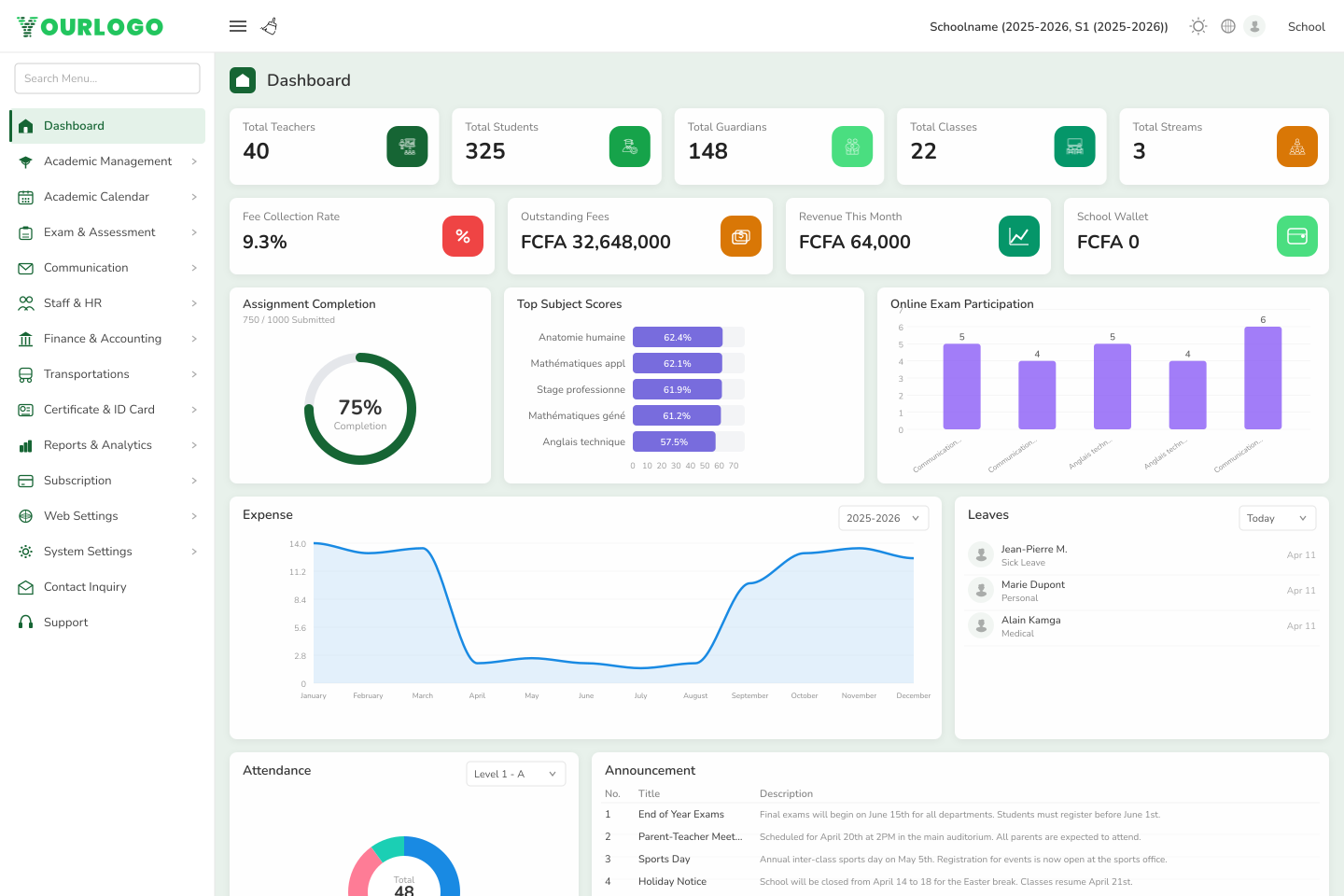The image size is (1344, 896).
Task: Open the Leaves Today filter dropdown
Action: [x=1277, y=518]
